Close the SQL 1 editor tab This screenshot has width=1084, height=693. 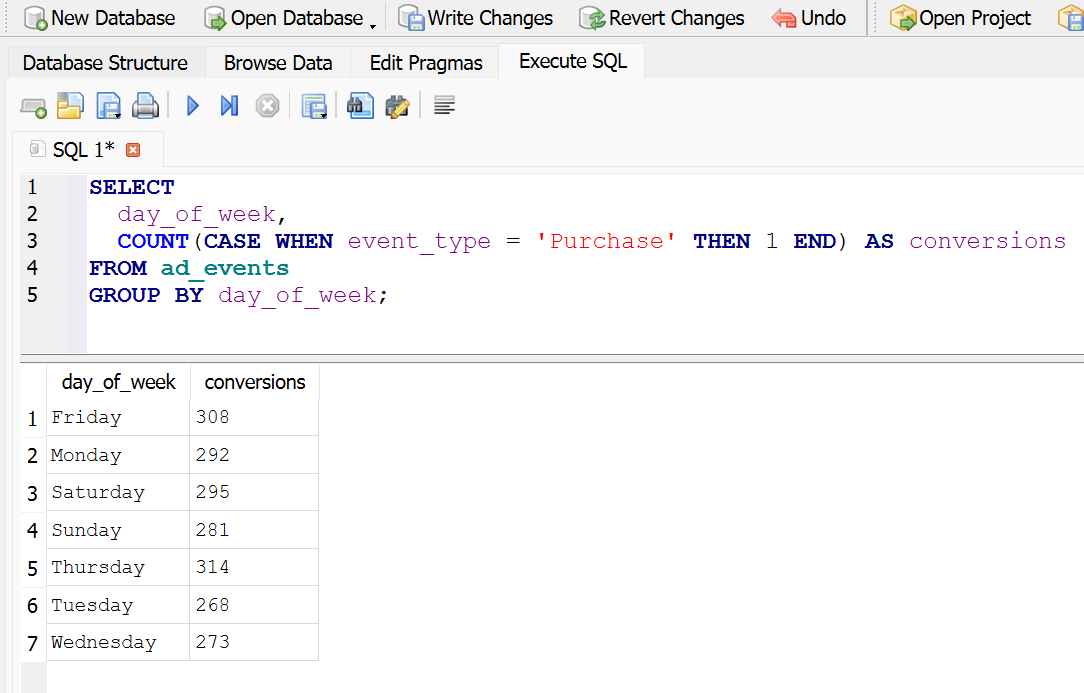pyautogui.click(x=133, y=150)
